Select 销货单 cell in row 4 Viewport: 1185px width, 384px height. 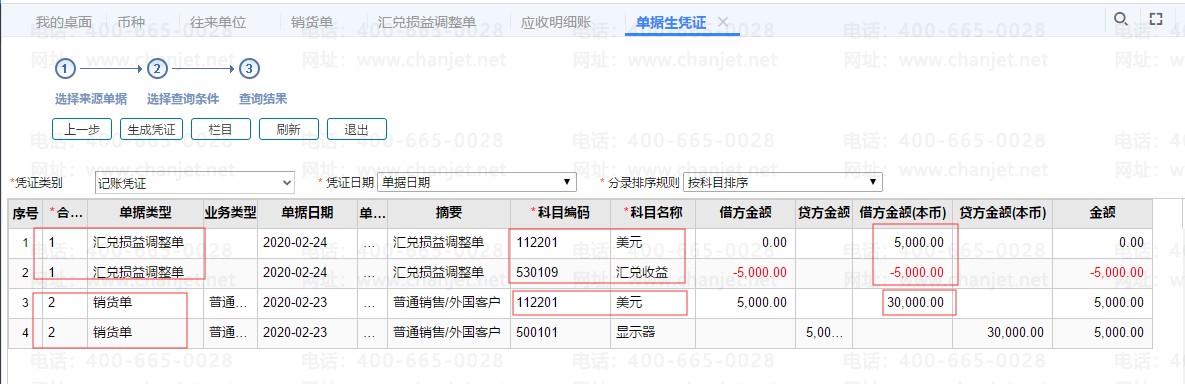click(145, 332)
